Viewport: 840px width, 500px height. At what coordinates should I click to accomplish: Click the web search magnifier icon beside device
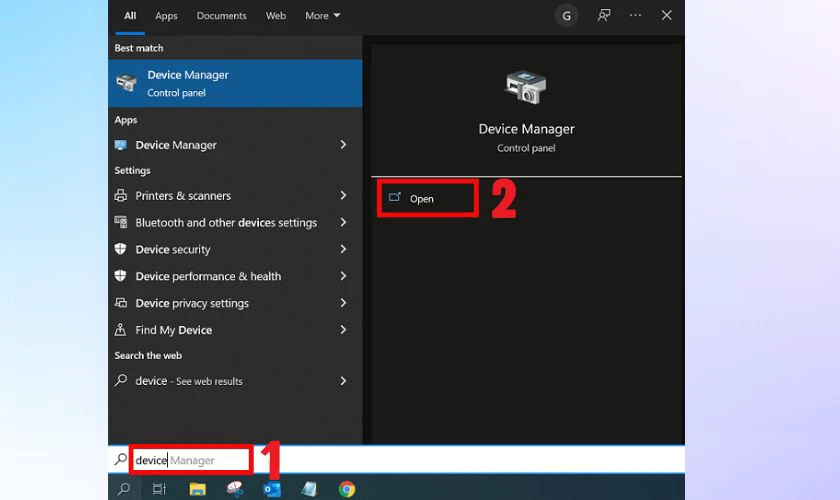121,380
